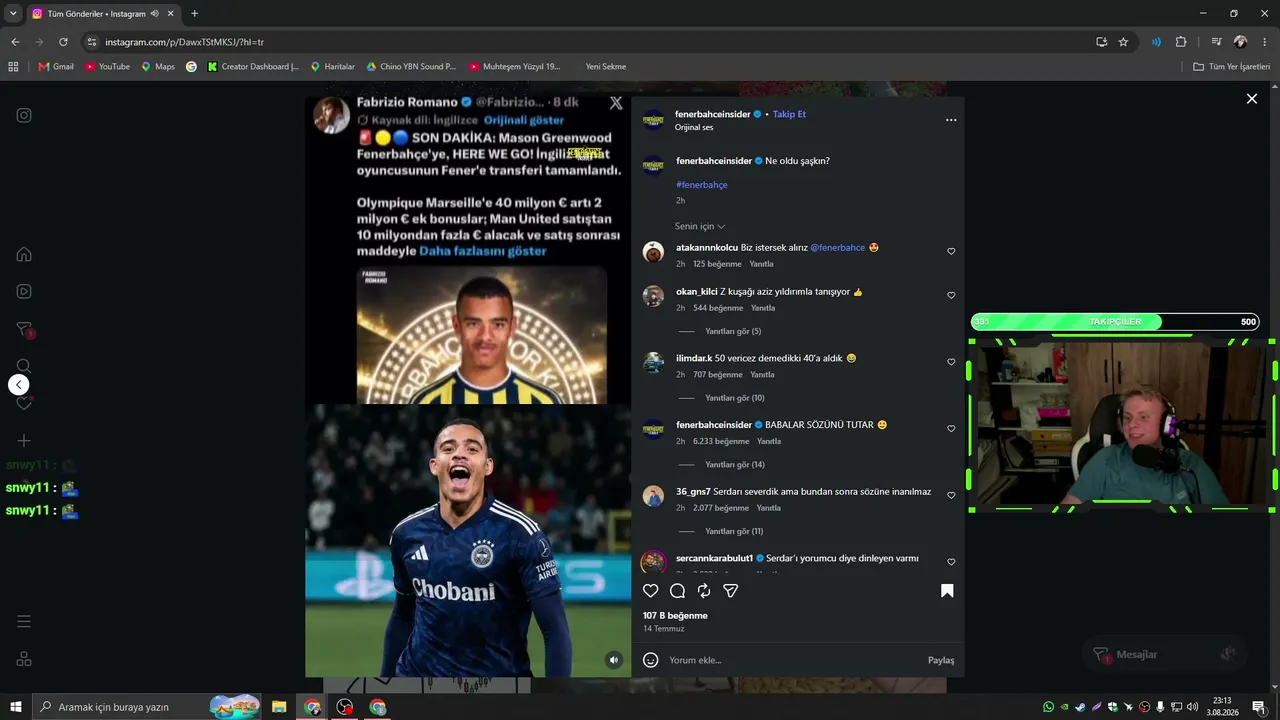The width and height of the screenshot is (1280, 720).
Task: Reply to okan_kilci's comment
Action: [763, 308]
